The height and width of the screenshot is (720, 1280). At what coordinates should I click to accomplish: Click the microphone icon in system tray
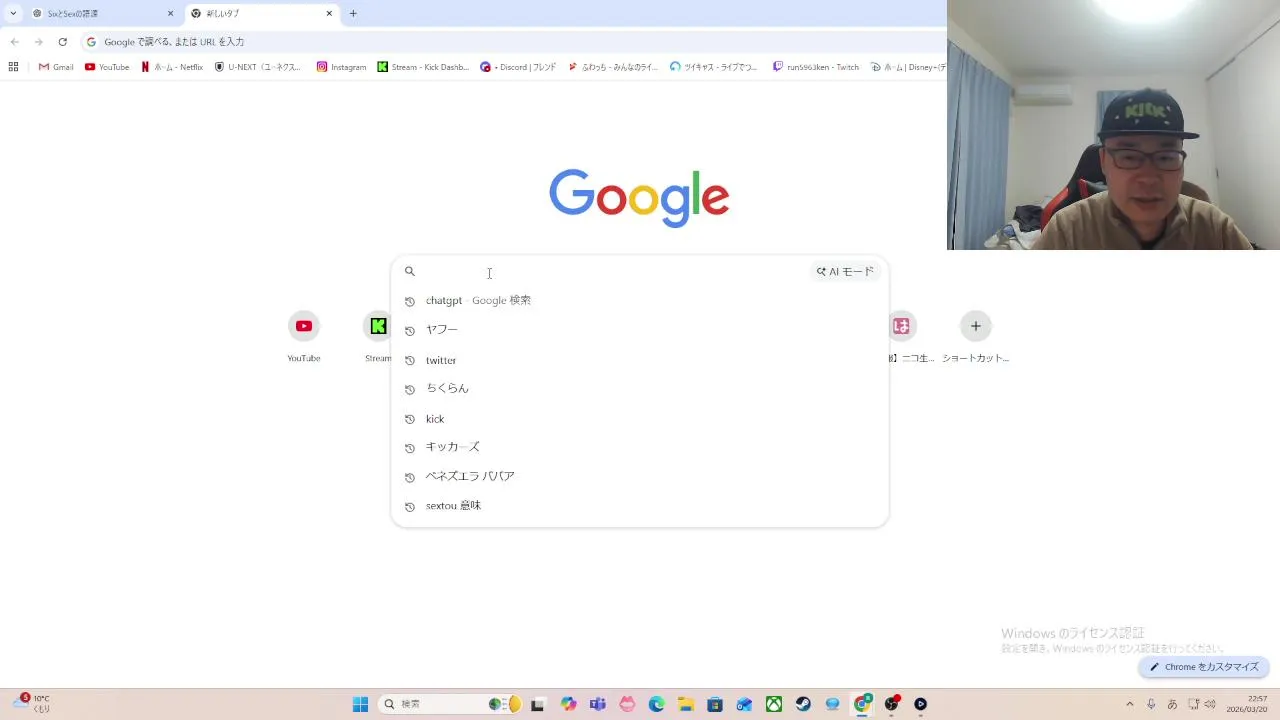(x=1151, y=704)
